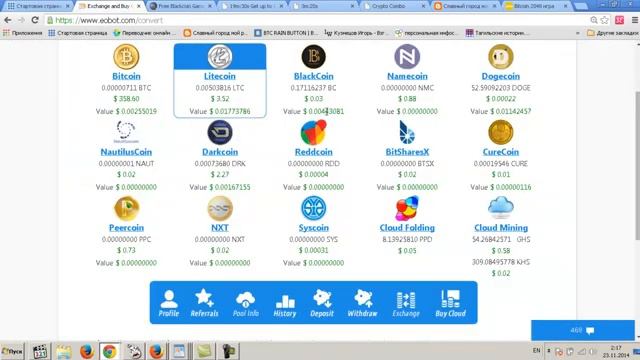Switch to the Free Blackcoin browser tab
This screenshot has height=360, width=640.
(x=181, y=6)
